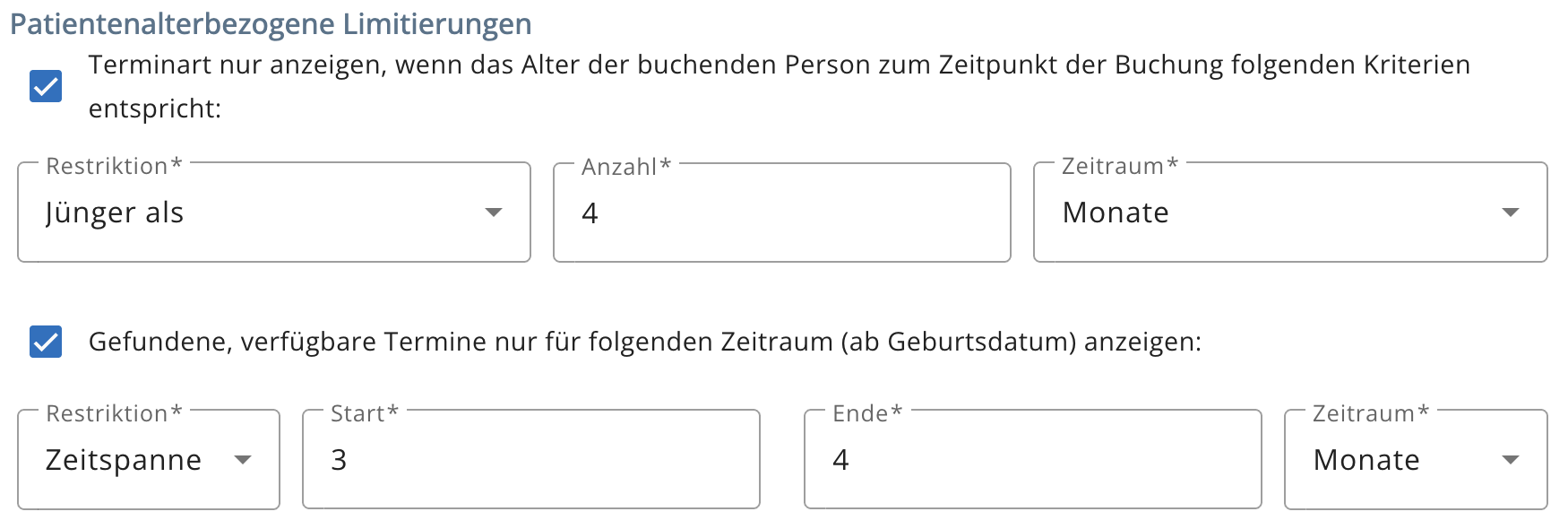Screen dimensions: 1568x529
Task: Click the lower Zeitraum dropdown arrow
Action: (1511, 460)
